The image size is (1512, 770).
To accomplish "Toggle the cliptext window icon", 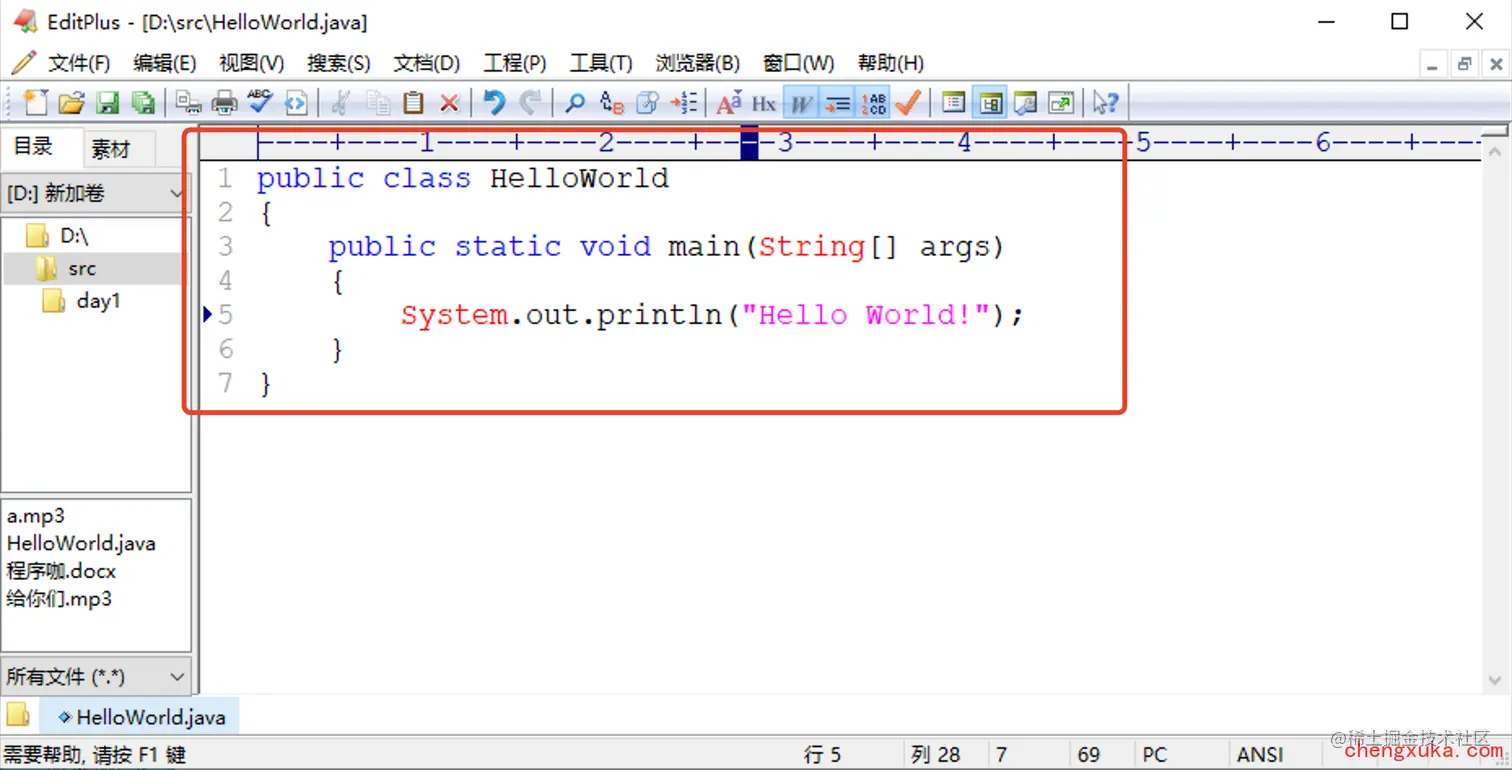I will coord(954,102).
